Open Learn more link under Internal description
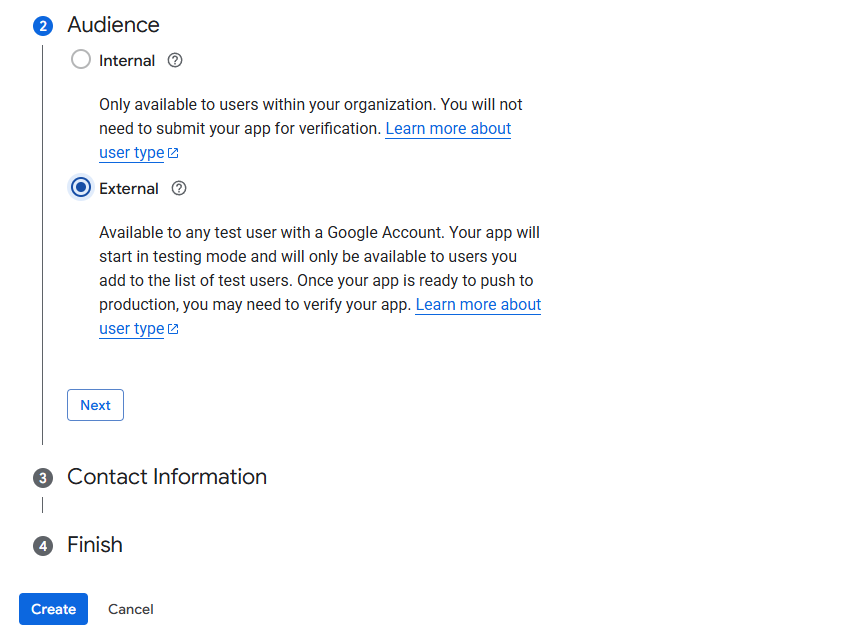Image resolution: width=850 pixels, height=630 pixels. (x=448, y=128)
